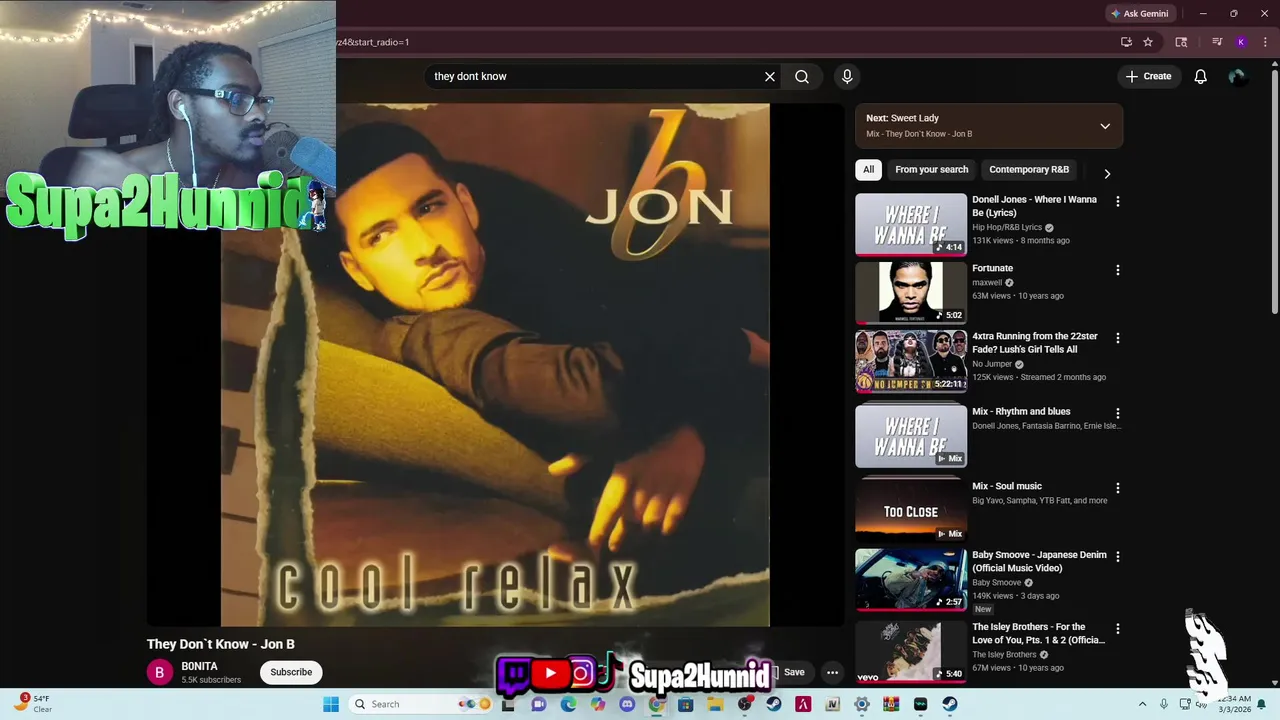Subscribe to BONITA channel

pyautogui.click(x=291, y=672)
